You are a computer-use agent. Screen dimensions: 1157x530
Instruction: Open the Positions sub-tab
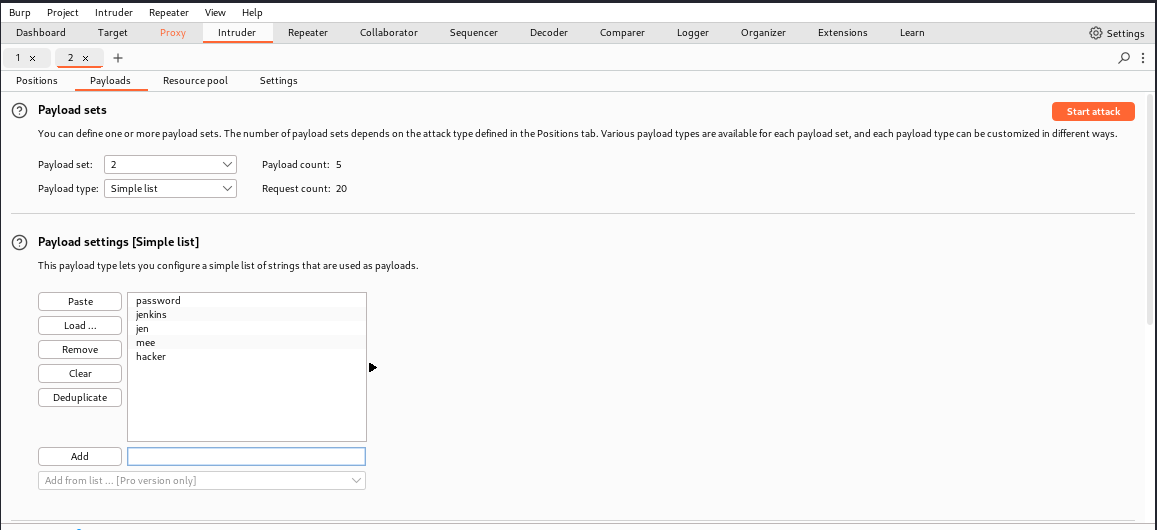pyautogui.click(x=37, y=81)
